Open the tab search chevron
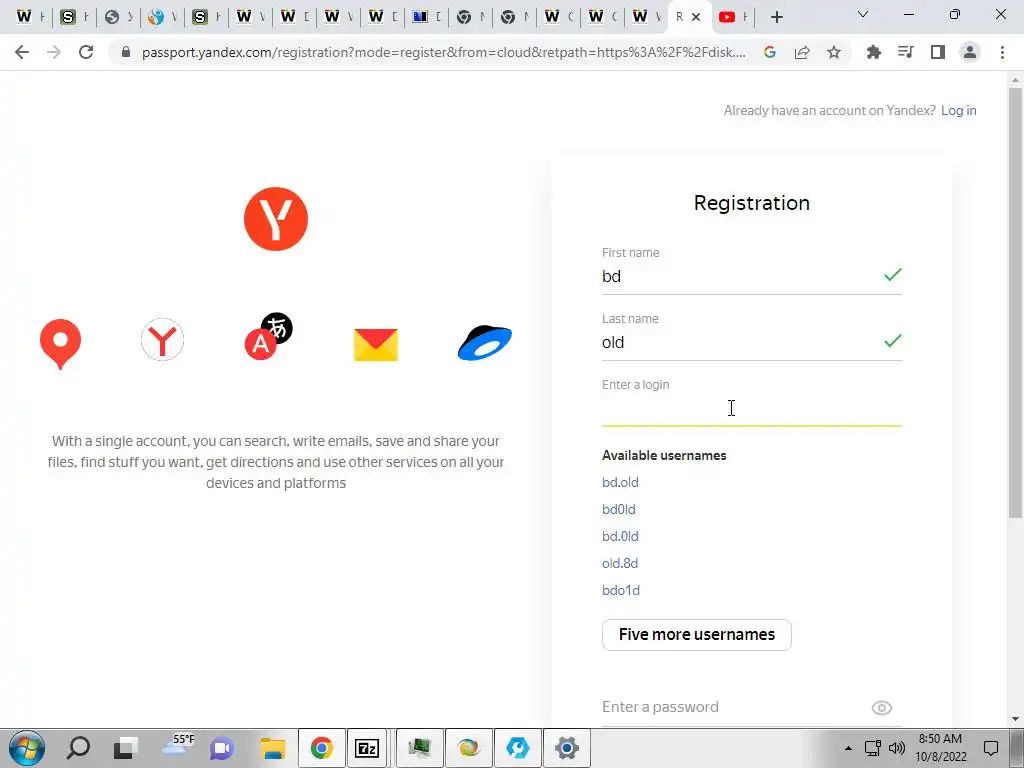The image size is (1024, 768). point(863,14)
